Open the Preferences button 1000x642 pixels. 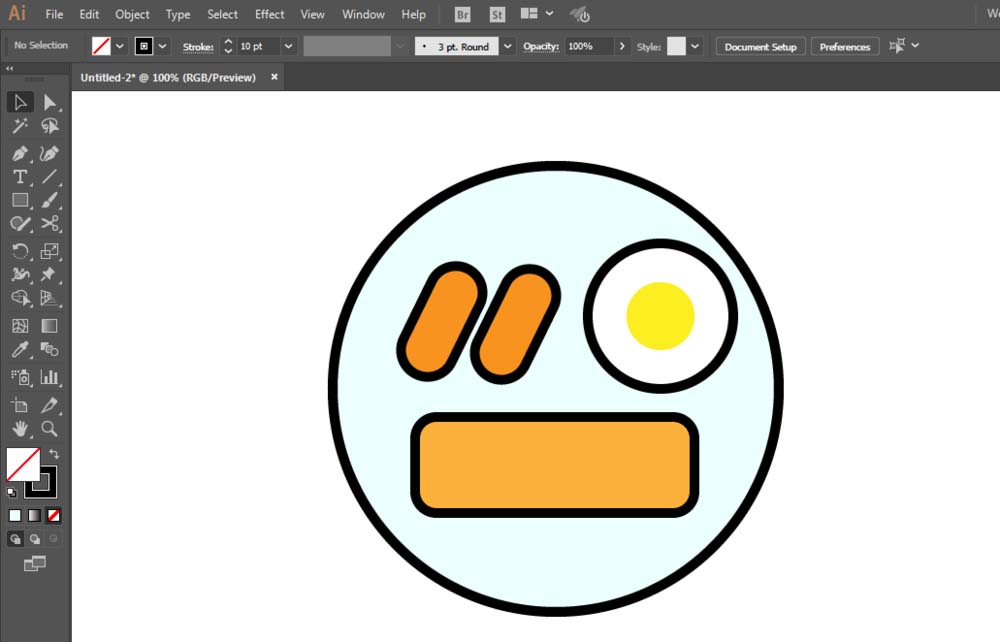pyautogui.click(x=845, y=47)
